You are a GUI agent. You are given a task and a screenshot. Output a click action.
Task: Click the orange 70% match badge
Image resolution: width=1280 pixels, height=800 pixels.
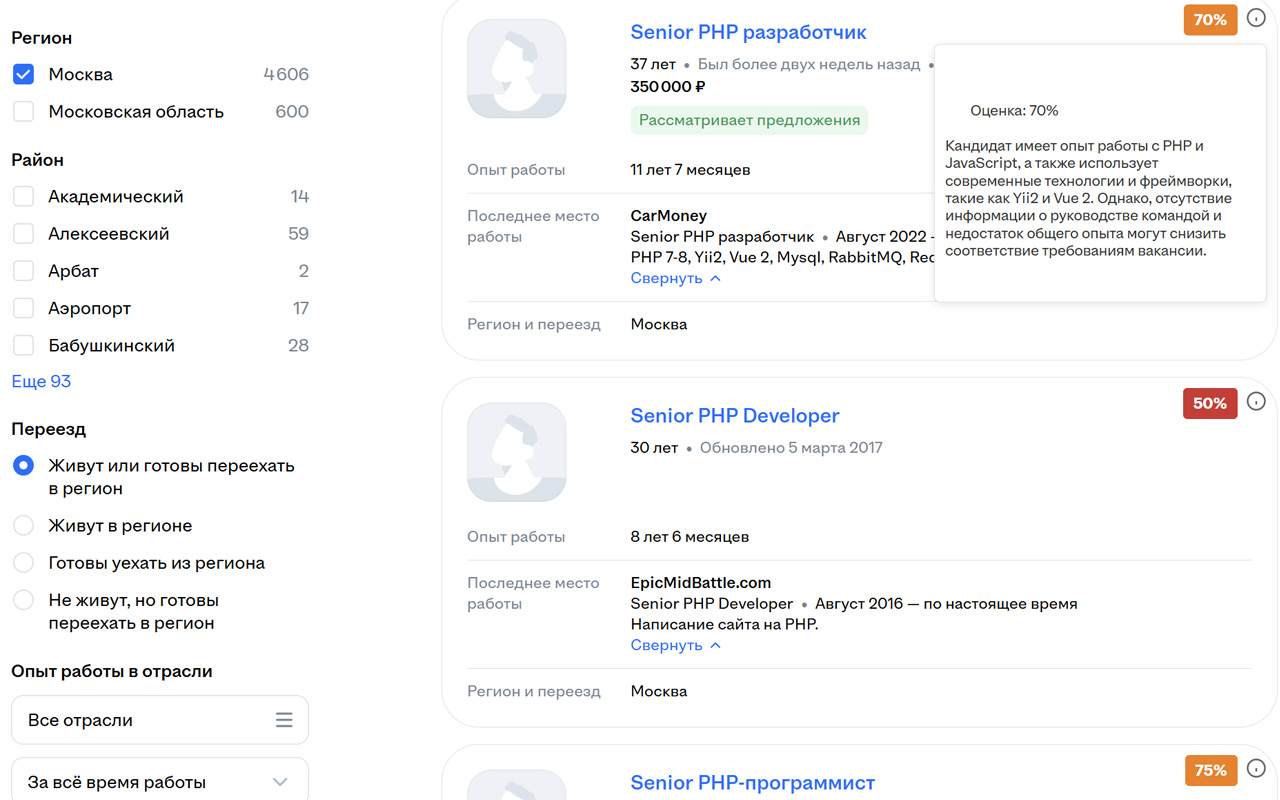[x=1210, y=19]
